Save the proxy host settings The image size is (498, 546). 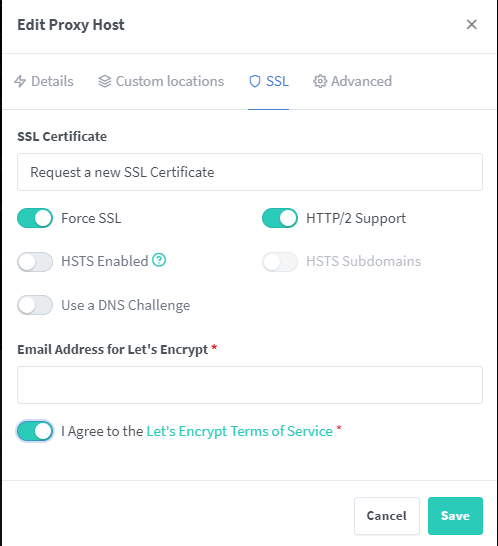[x=455, y=516]
